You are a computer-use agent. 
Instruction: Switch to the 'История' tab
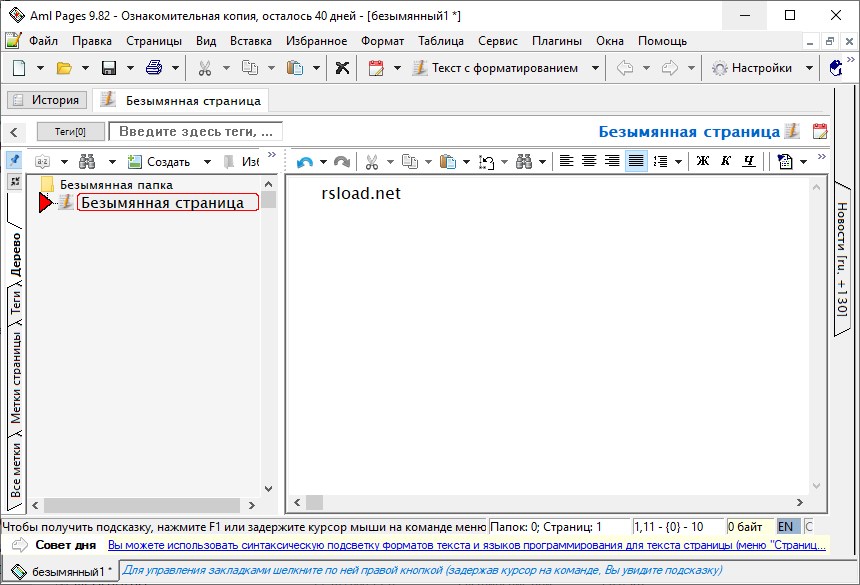click(x=45, y=100)
